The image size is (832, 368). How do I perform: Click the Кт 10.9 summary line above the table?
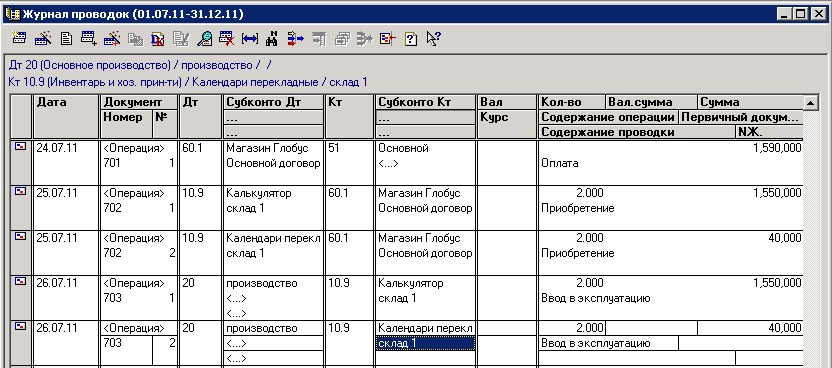[188, 82]
